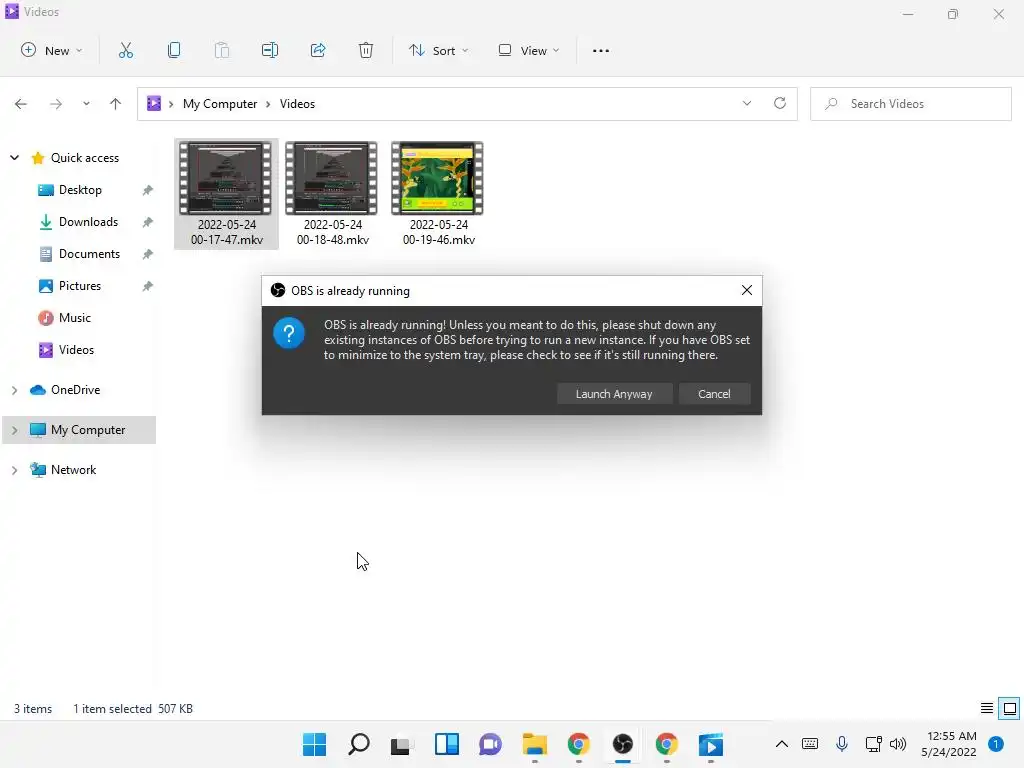Click the network display tray icon
This screenshot has height=768, width=1024.
pos(873,743)
